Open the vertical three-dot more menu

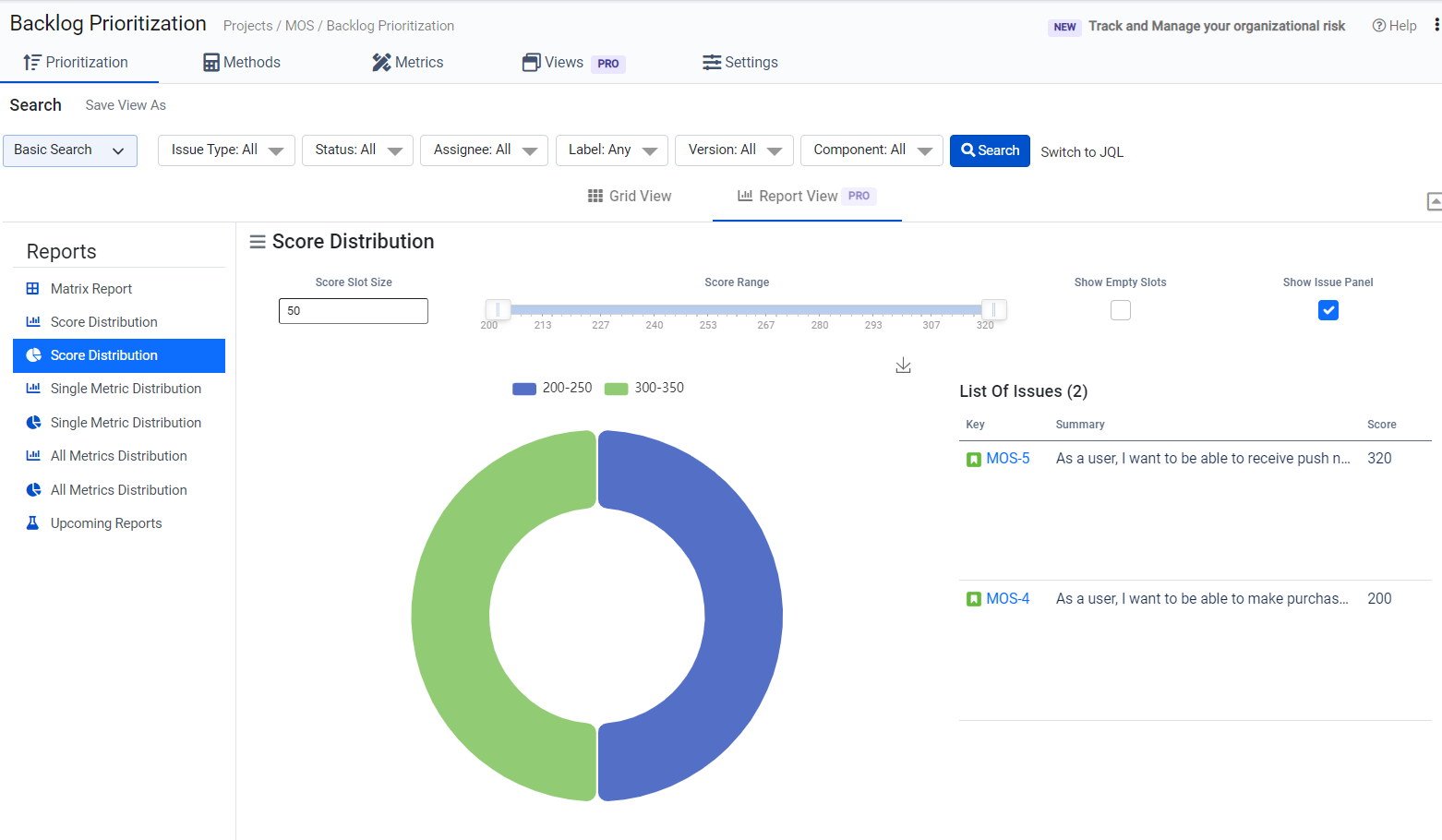[x=1436, y=26]
